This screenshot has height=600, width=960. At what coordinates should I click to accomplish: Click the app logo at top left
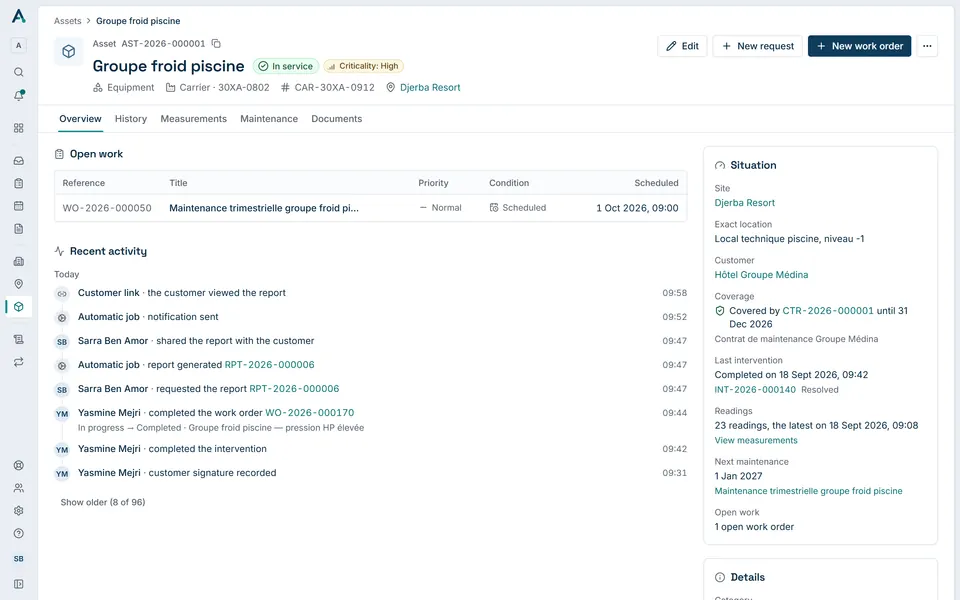(18, 17)
